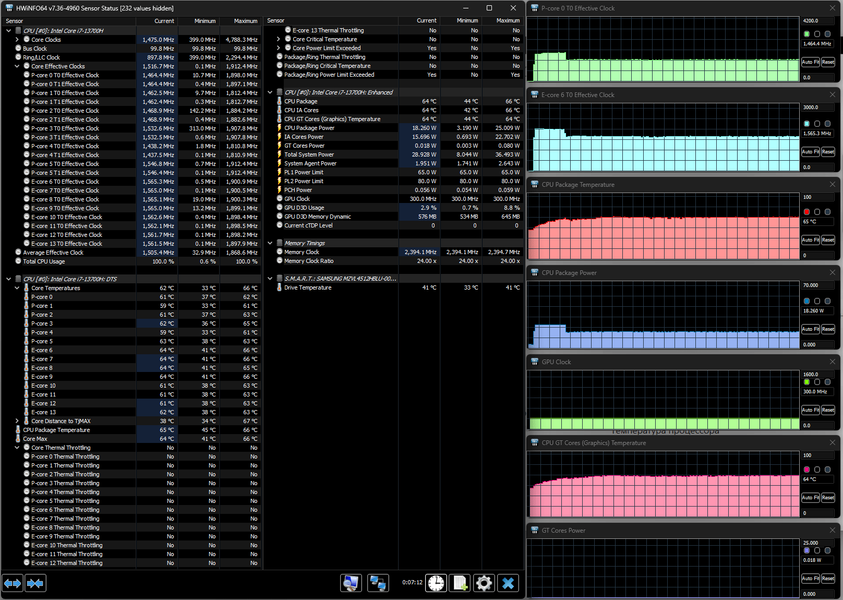Edit the 4200.0 max value of P-core 0 graph

pos(816,20)
